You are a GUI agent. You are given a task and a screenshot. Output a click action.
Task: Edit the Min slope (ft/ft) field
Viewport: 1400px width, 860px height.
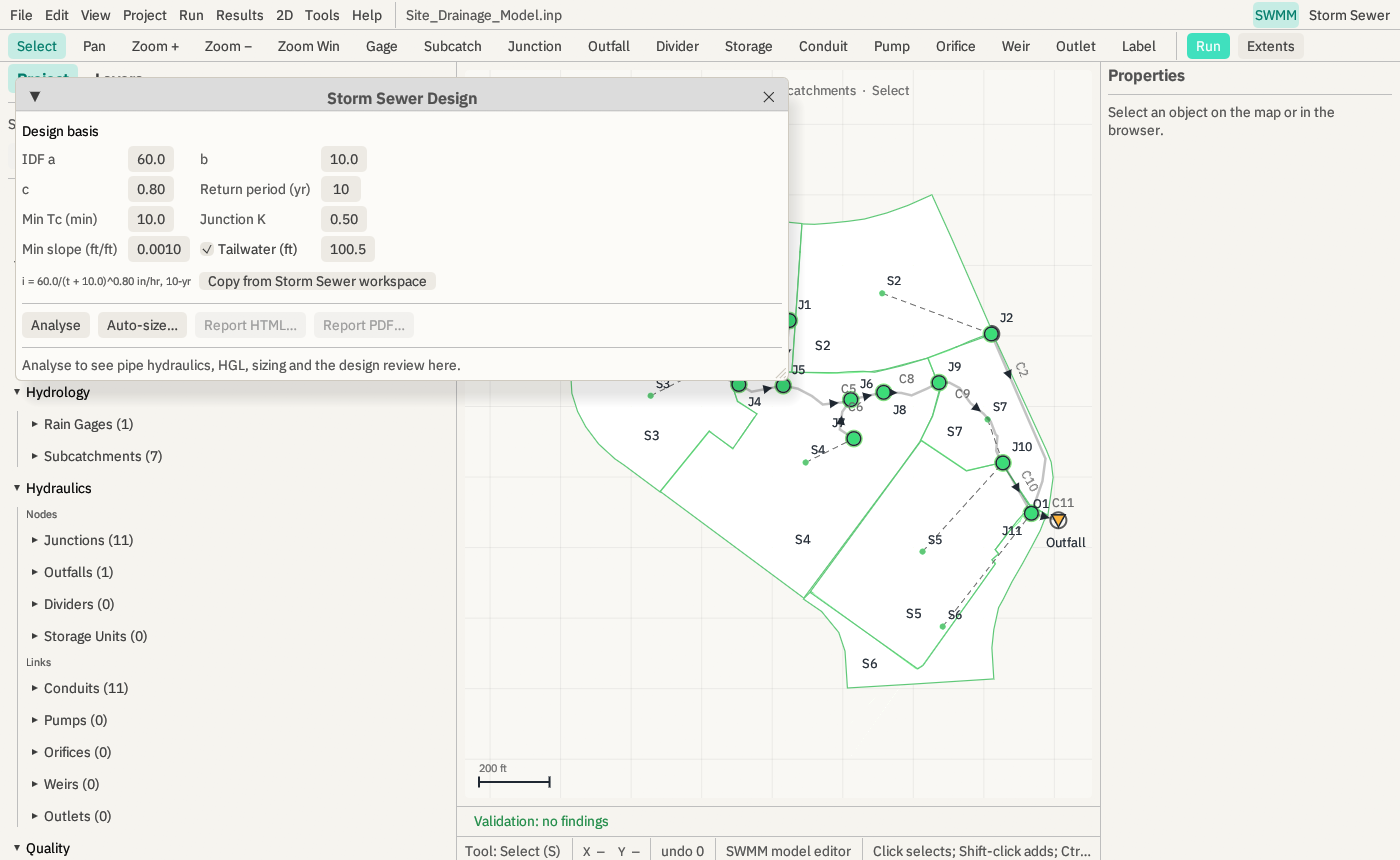coord(159,249)
